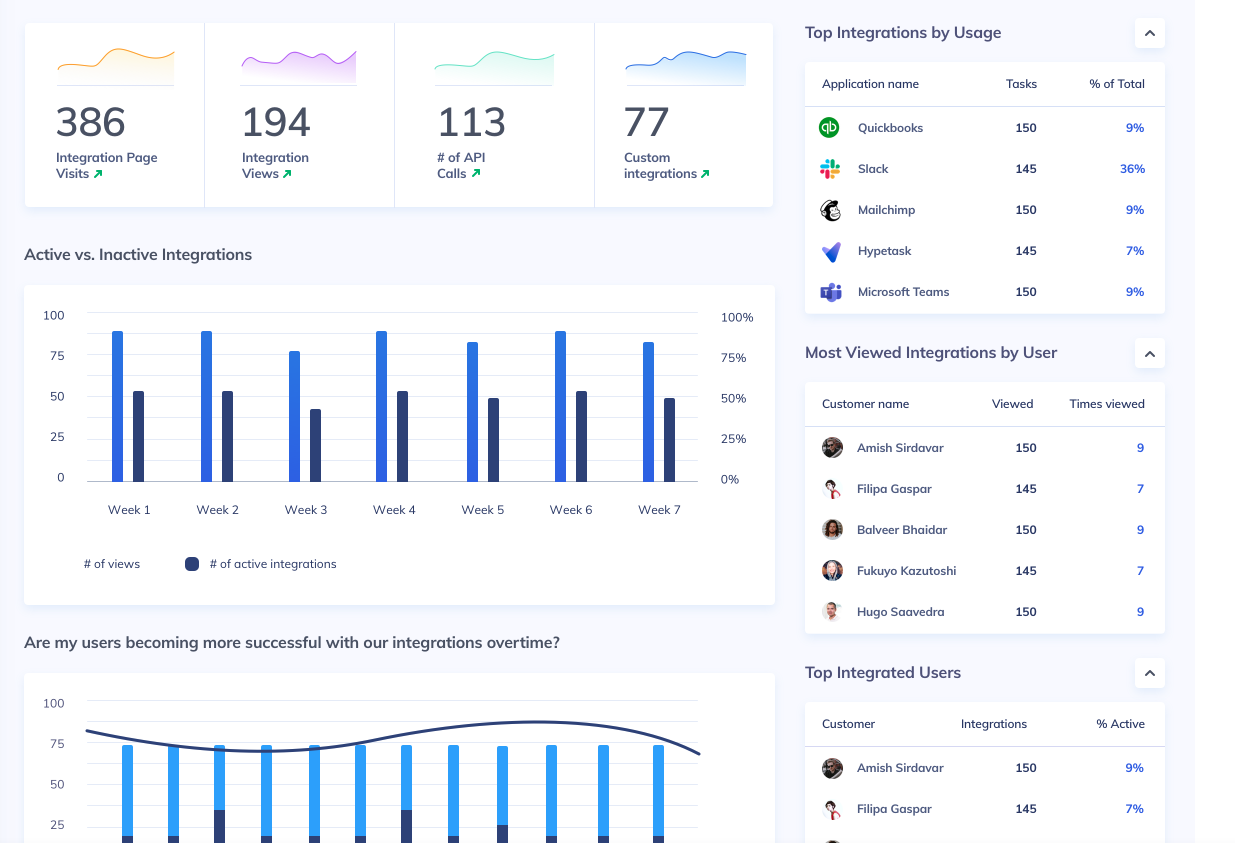This screenshot has height=843, width=1235.
Task: Collapse the Top Integrations by Usage panel
Action: (x=1149, y=33)
